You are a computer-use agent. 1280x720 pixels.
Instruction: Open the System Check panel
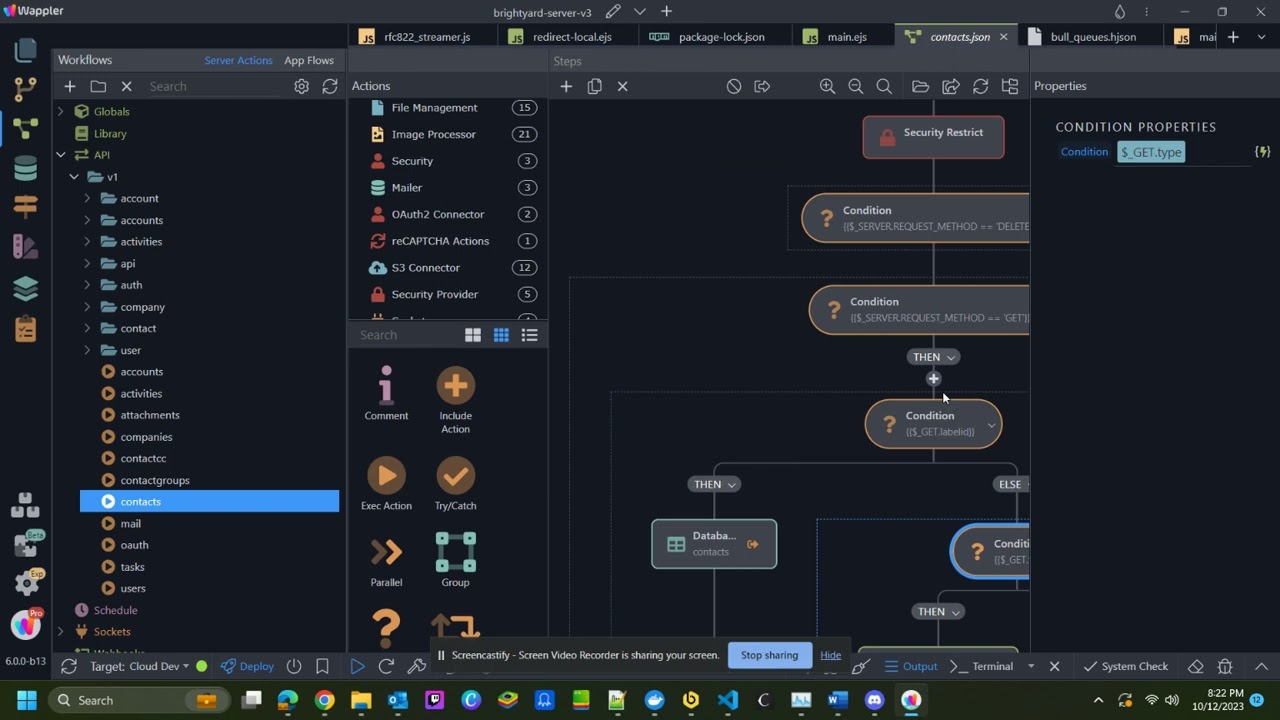click(1125, 666)
